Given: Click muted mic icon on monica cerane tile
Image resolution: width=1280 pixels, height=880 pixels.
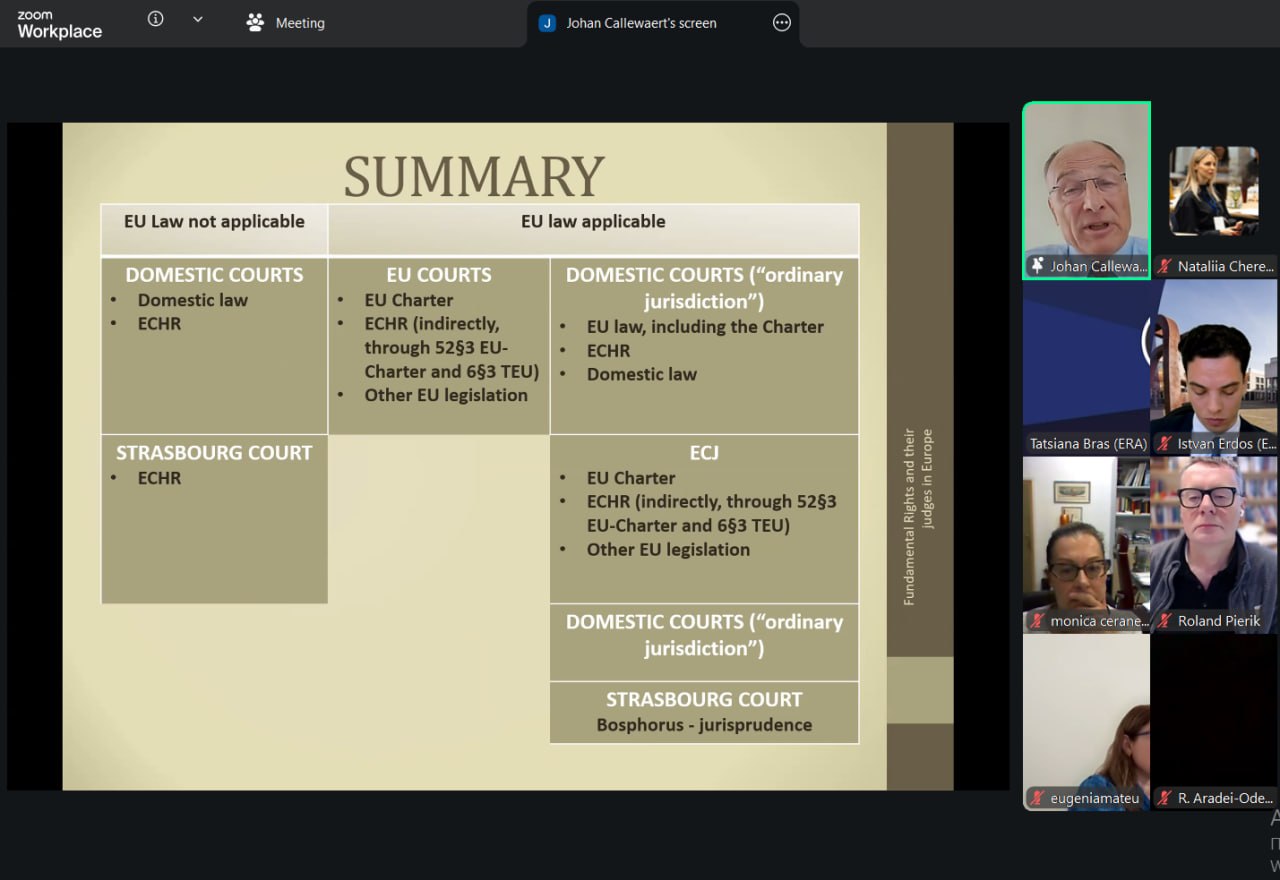Looking at the screenshot, I should [x=1037, y=621].
